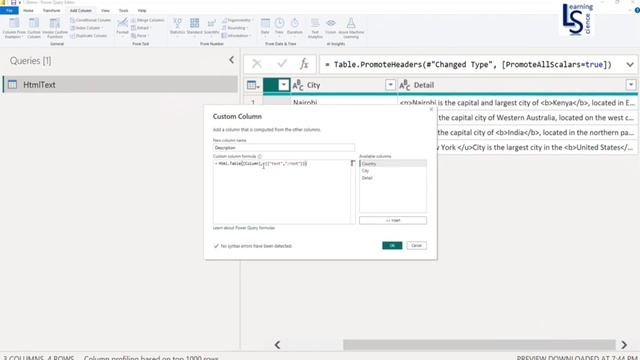Click the Detail column type icon
This screenshot has width=640, height=360.
pos(404,85)
